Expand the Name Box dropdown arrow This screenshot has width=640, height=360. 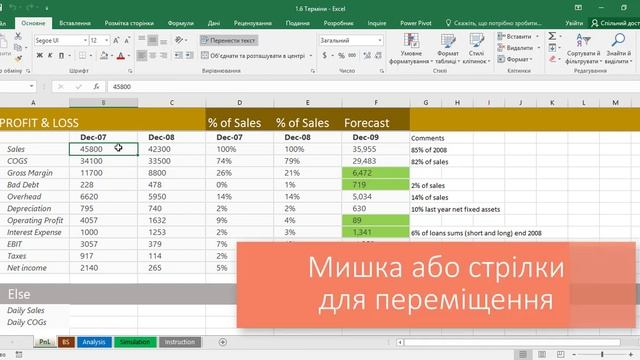31,87
